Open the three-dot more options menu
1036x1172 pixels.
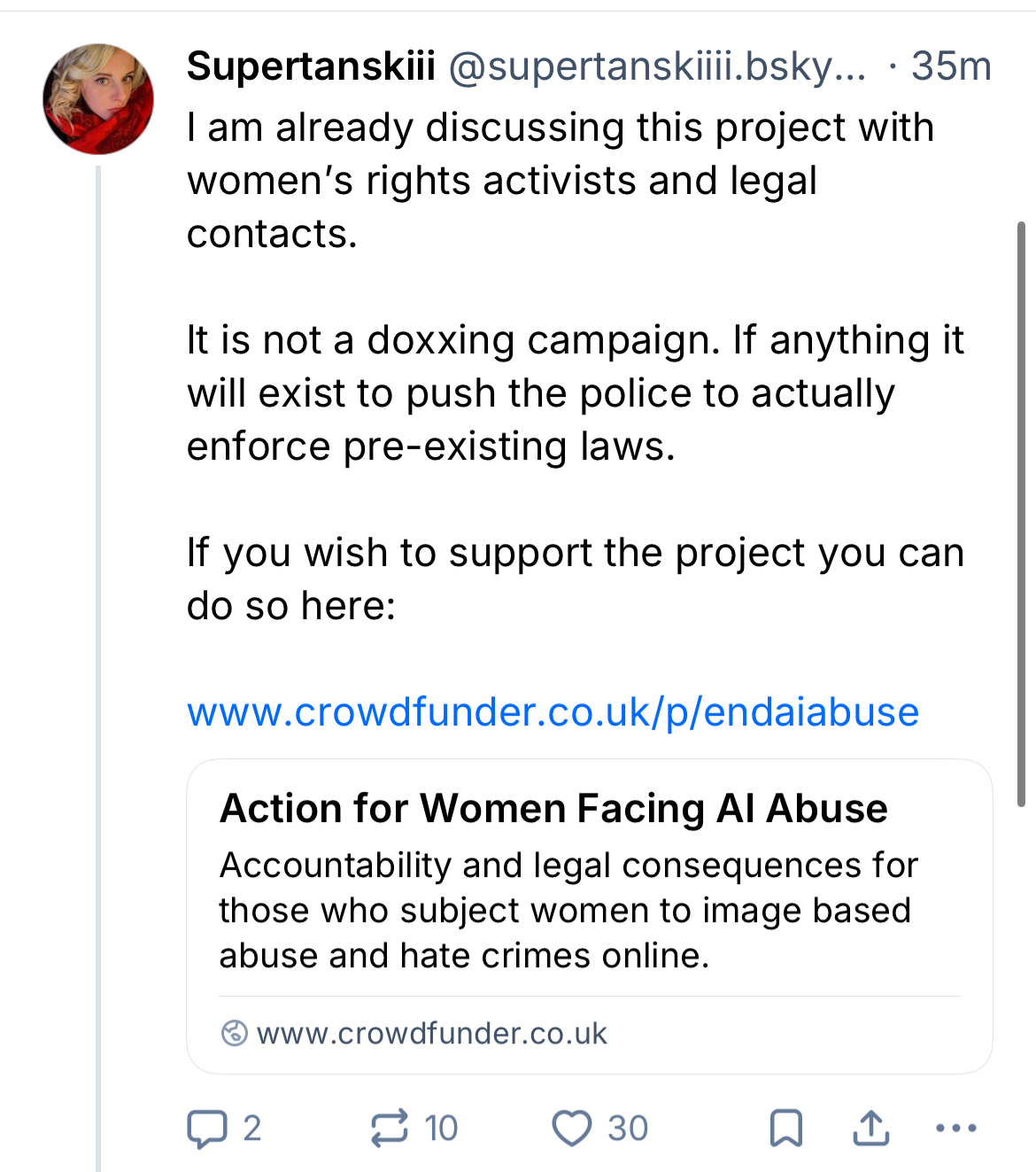(x=955, y=1129)
